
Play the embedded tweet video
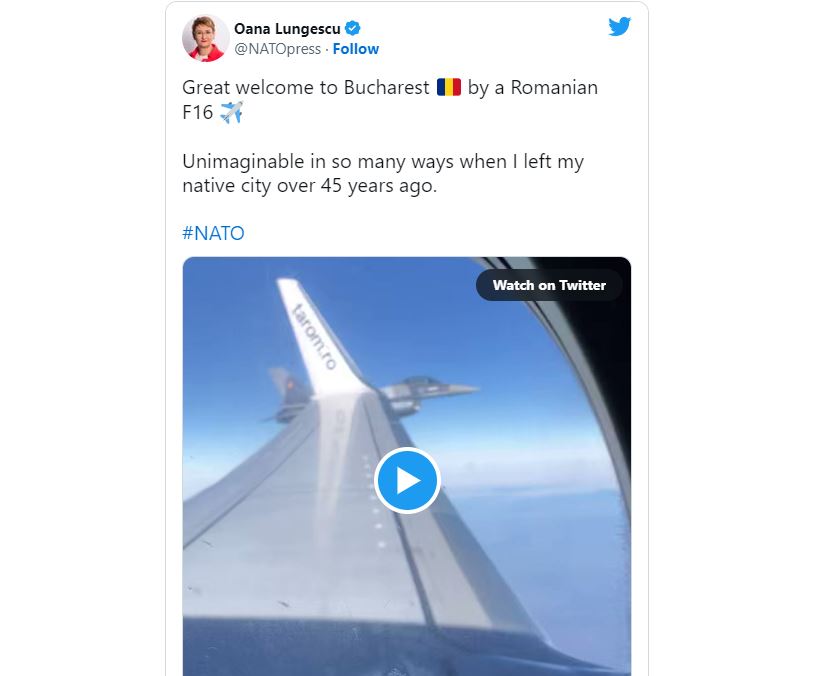coord(407,481)
